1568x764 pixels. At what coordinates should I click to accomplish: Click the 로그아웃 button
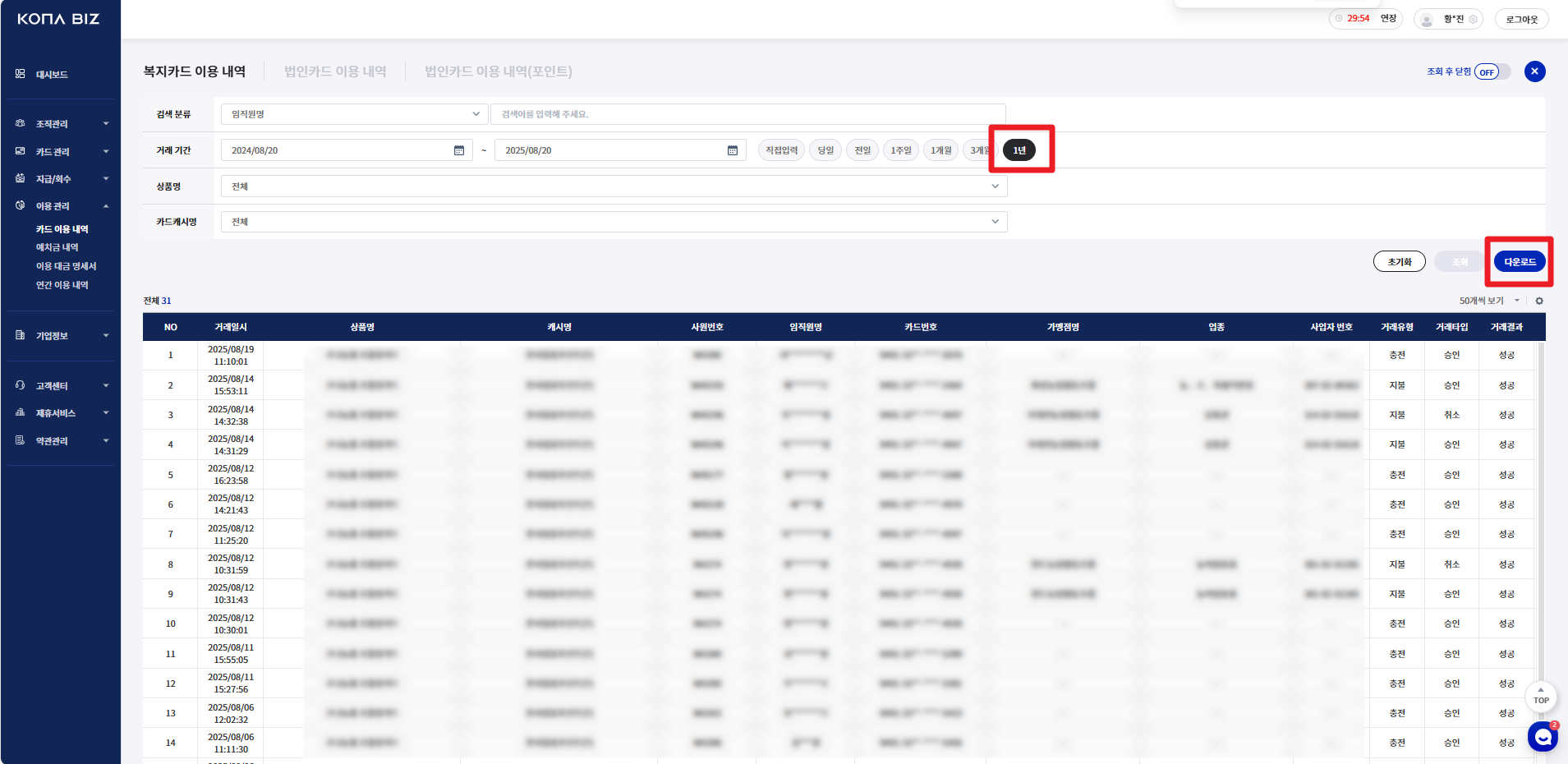(1522, 19)
